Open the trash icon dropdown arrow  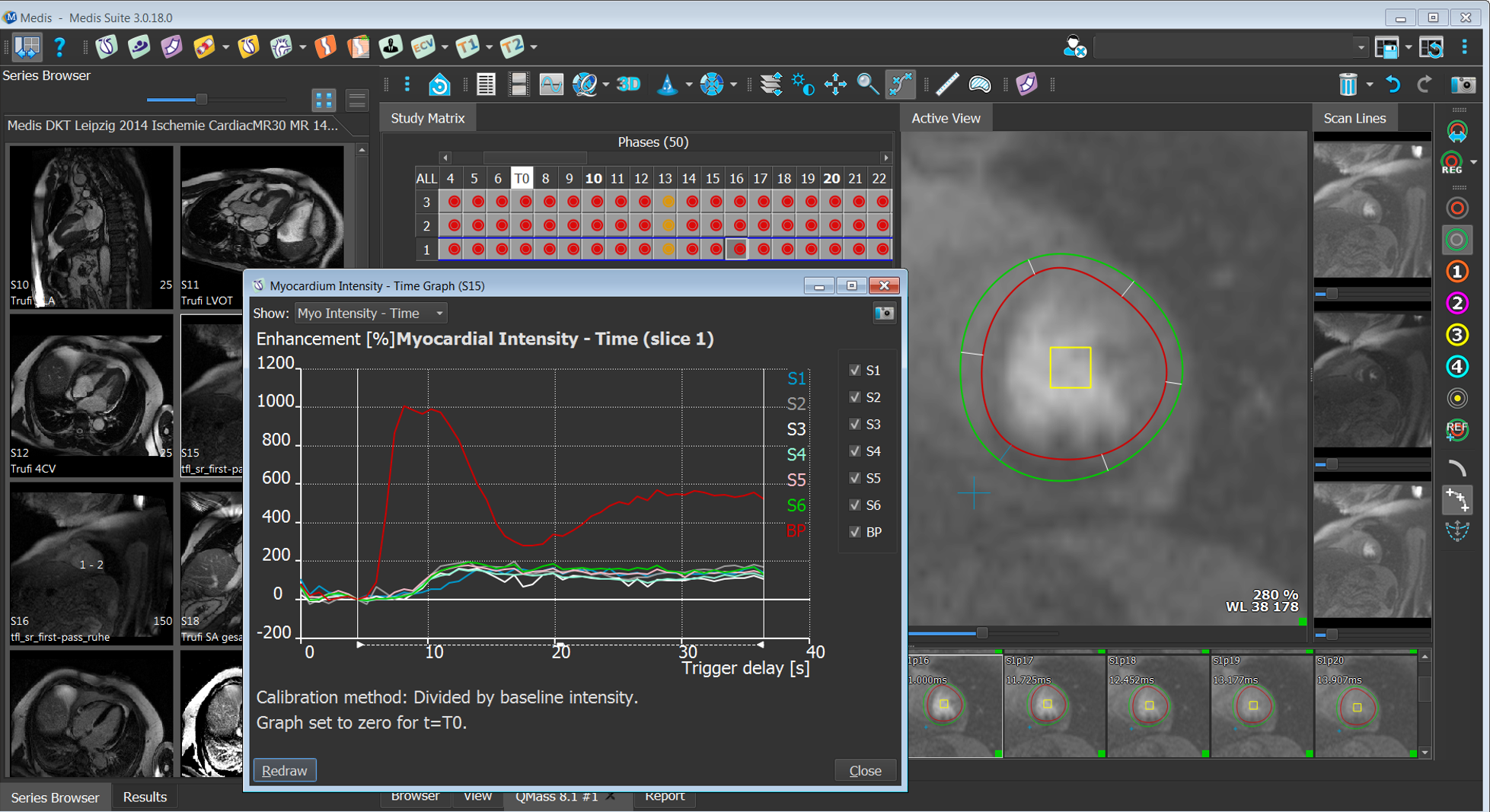[x=1369, y=84]
